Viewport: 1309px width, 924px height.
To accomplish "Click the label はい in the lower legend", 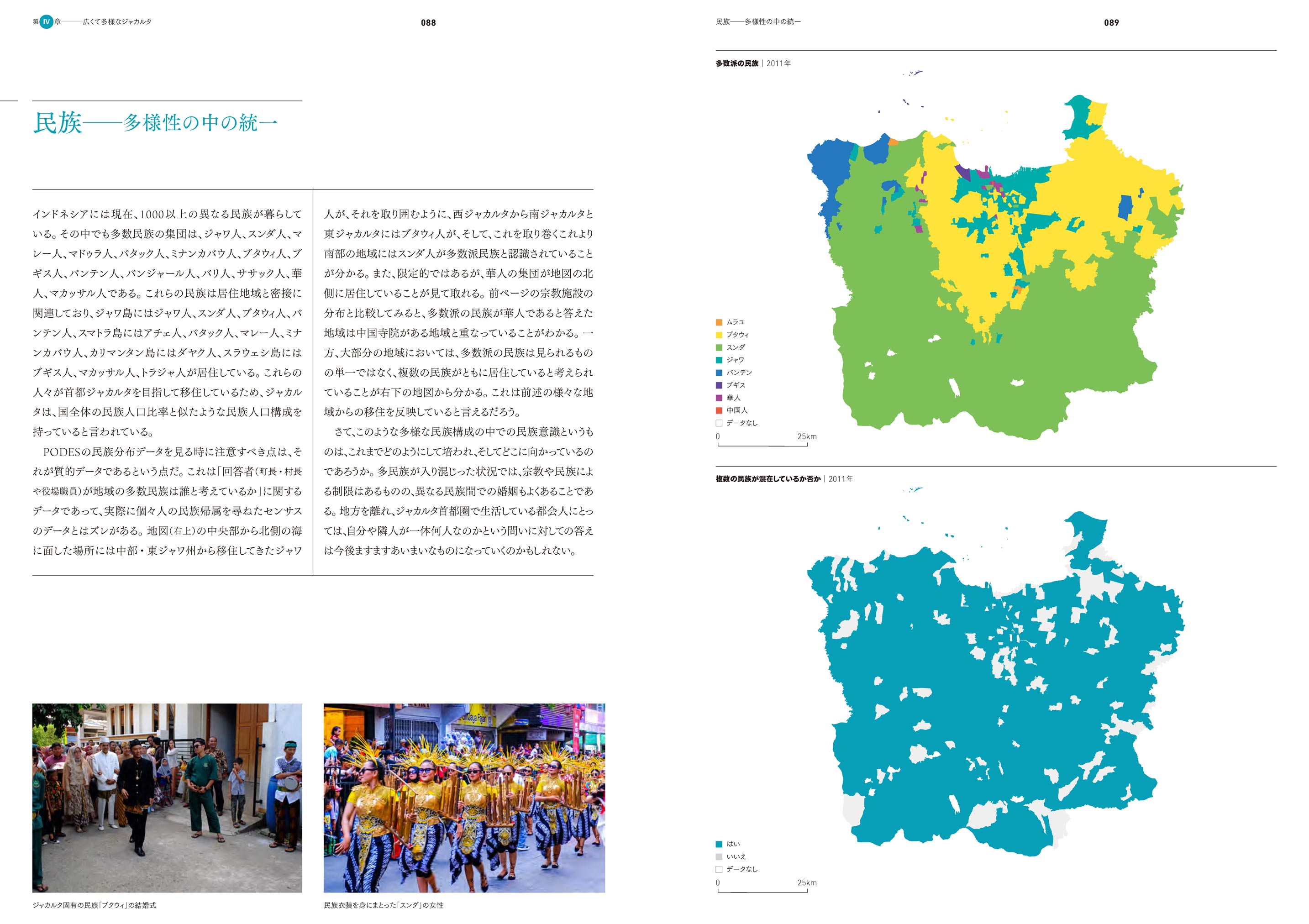I will point(733,844).
